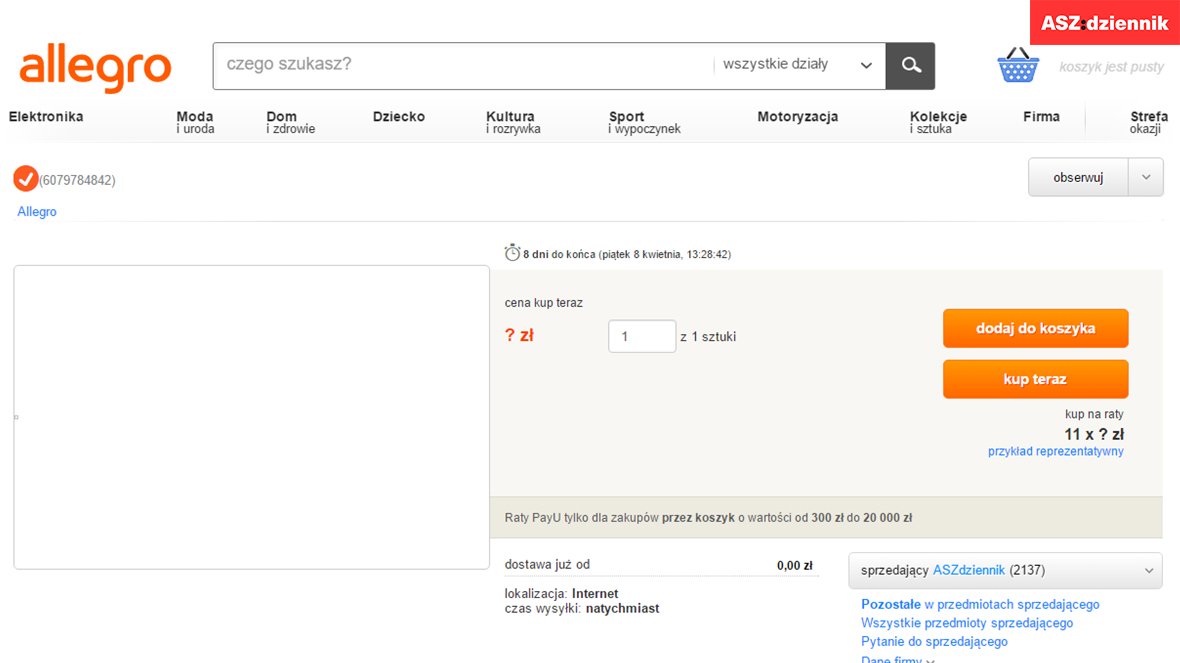This screenshot has height=663, width=1180.
Task: Click the 'obserwuj' button
Action: (x=1078, y=178)
